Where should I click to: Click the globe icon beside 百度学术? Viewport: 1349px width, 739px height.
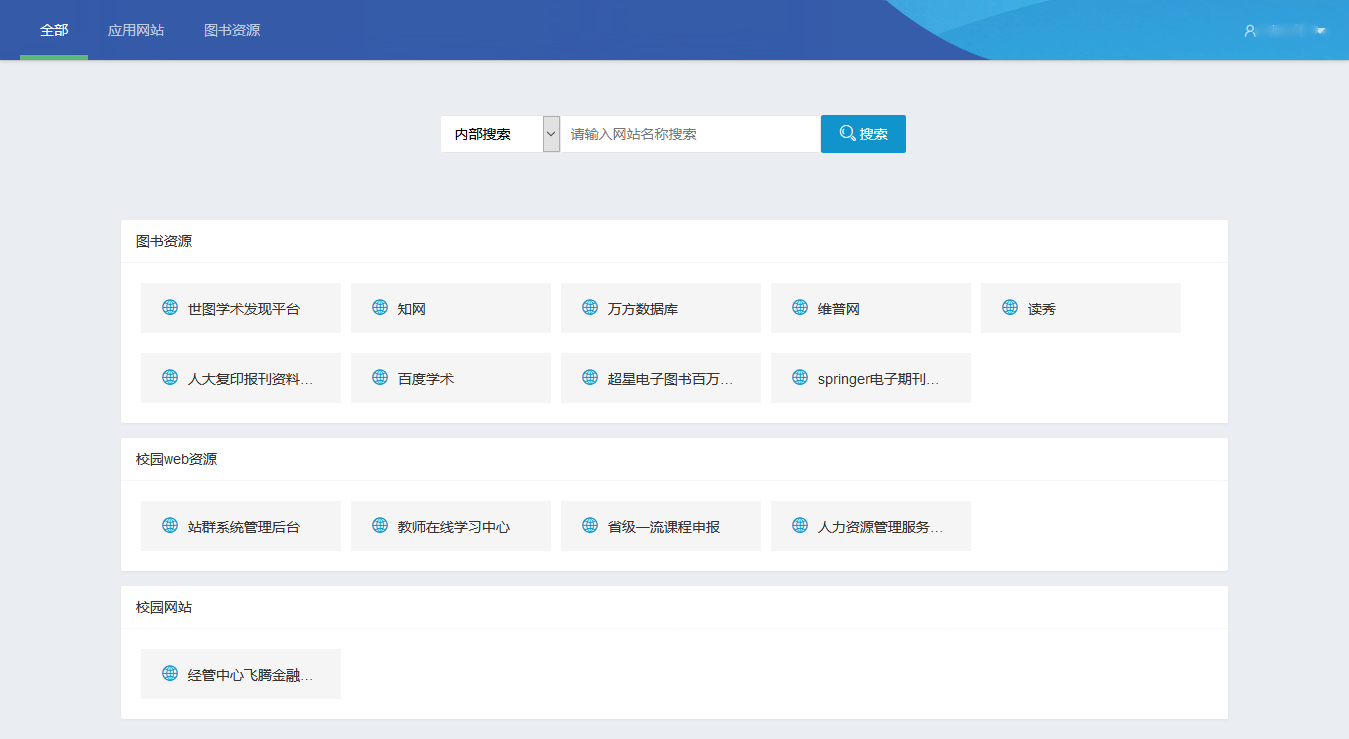coord(380,378)
